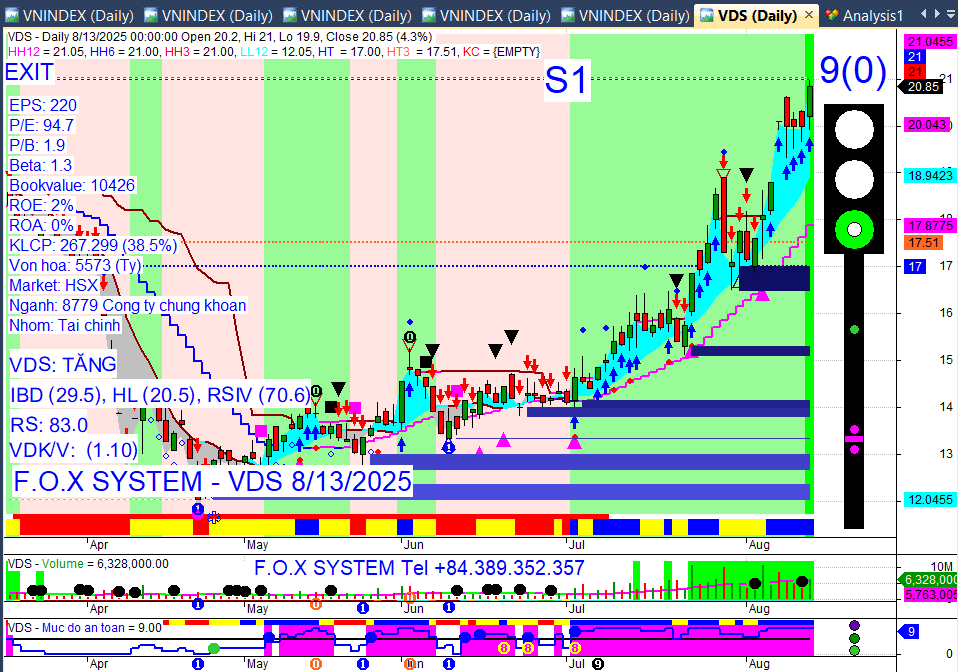Close the VDS (Daily) tab
Screen dimensions: 958x672
coord(809,15)
